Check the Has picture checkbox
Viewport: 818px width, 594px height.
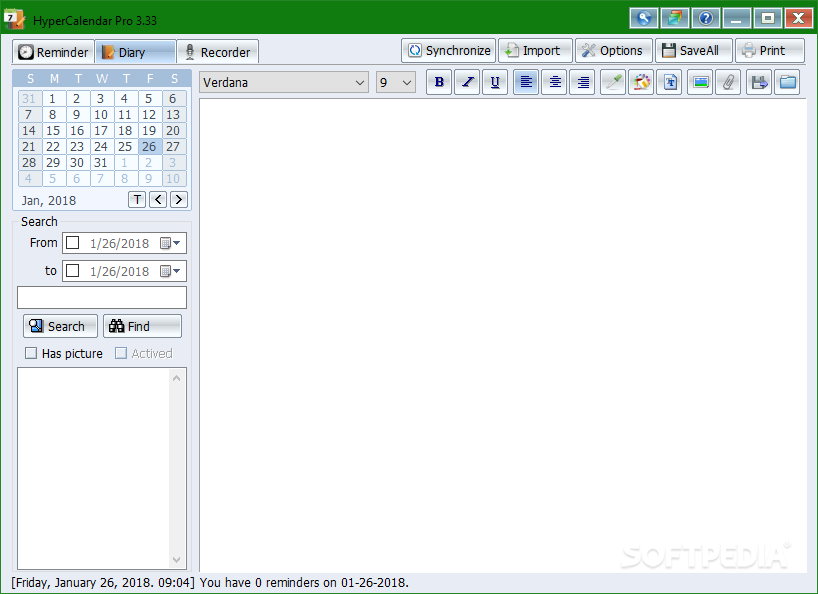31,353
